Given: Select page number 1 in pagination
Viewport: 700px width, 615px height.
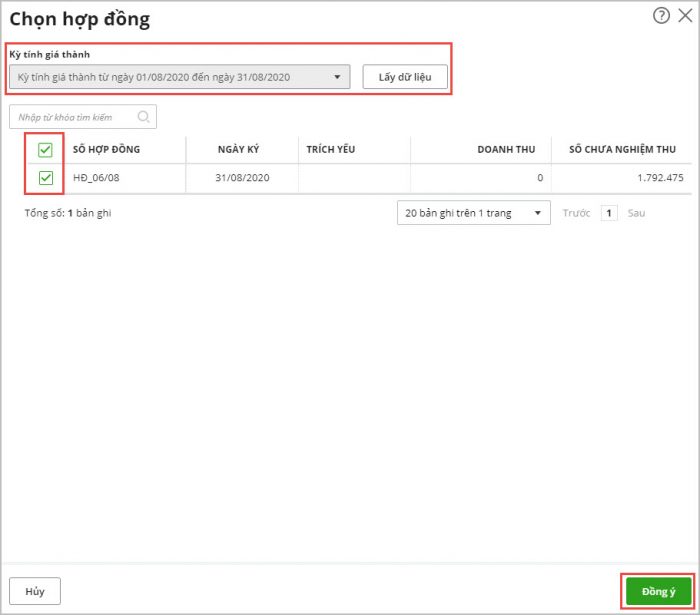Looking at the screenshot, I should tap(609, 213).
